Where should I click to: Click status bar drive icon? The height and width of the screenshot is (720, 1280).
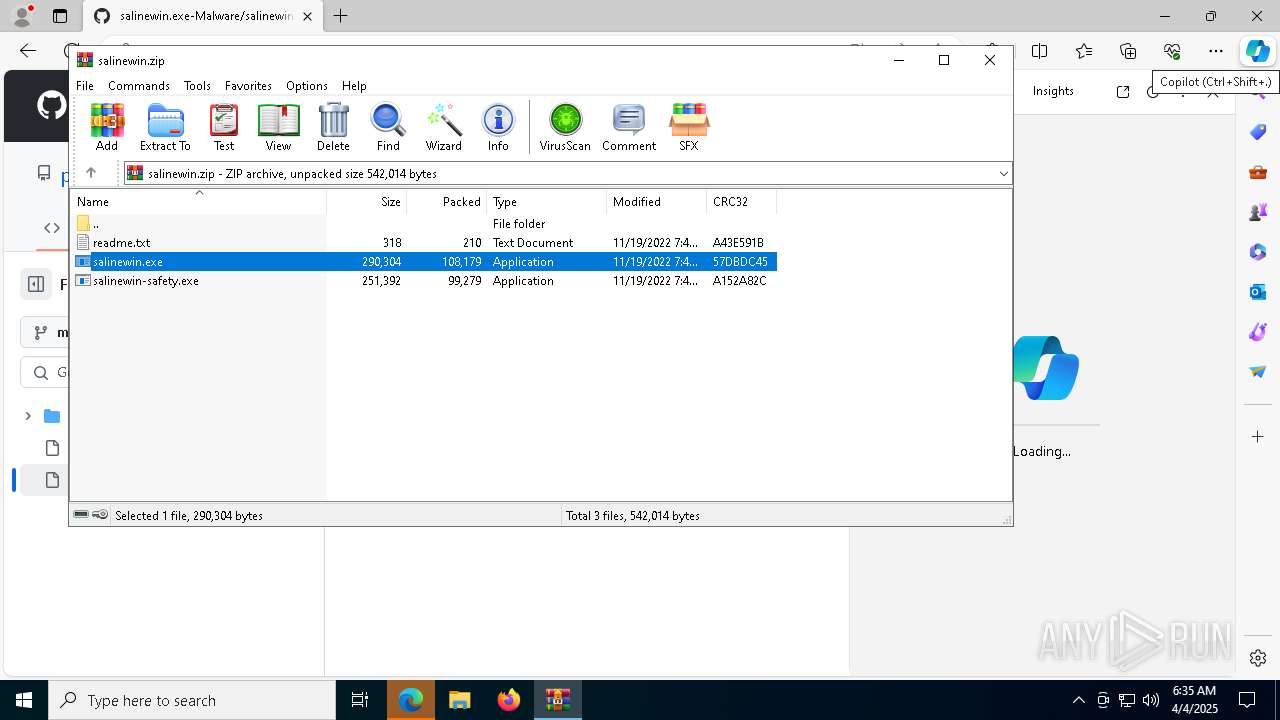81,515
